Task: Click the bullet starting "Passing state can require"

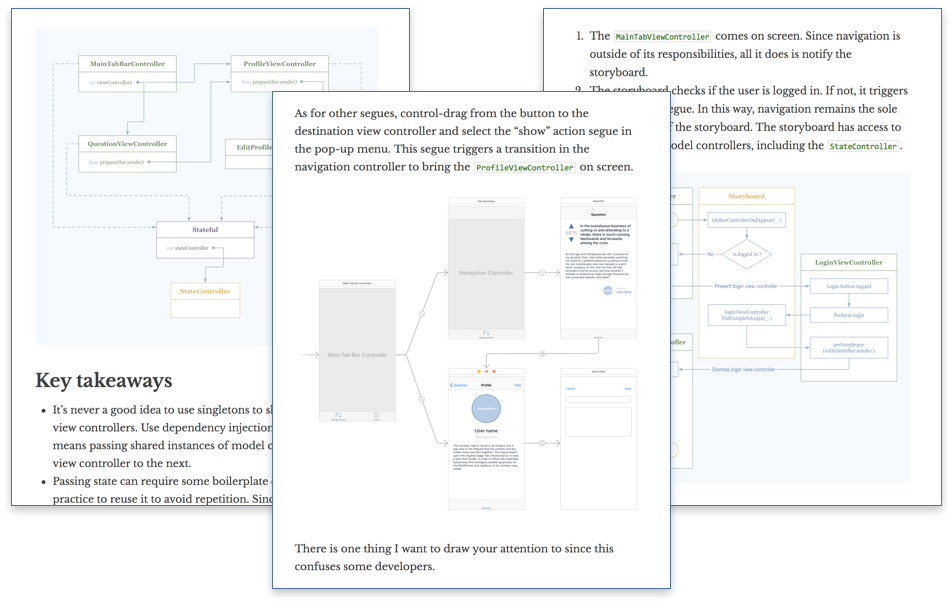Action: point(164,490)
